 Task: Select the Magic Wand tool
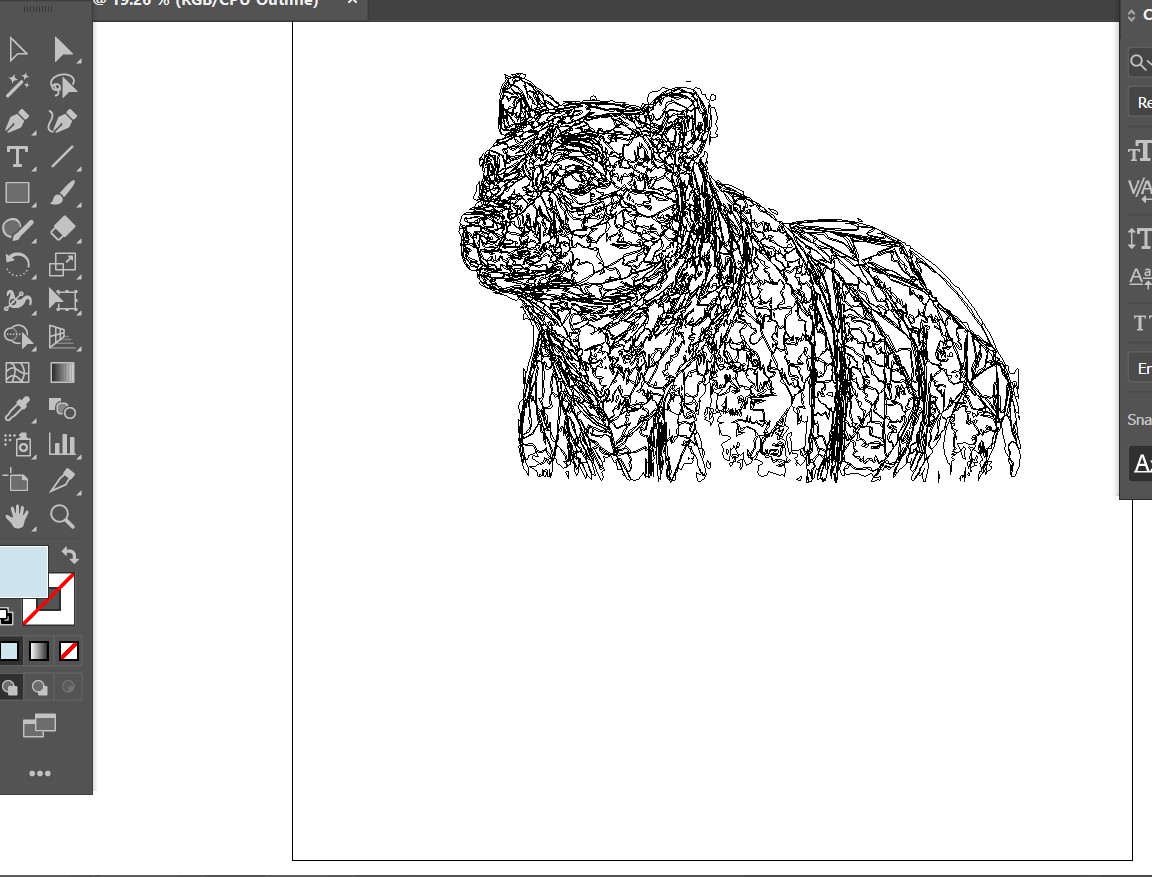point(18,85)
